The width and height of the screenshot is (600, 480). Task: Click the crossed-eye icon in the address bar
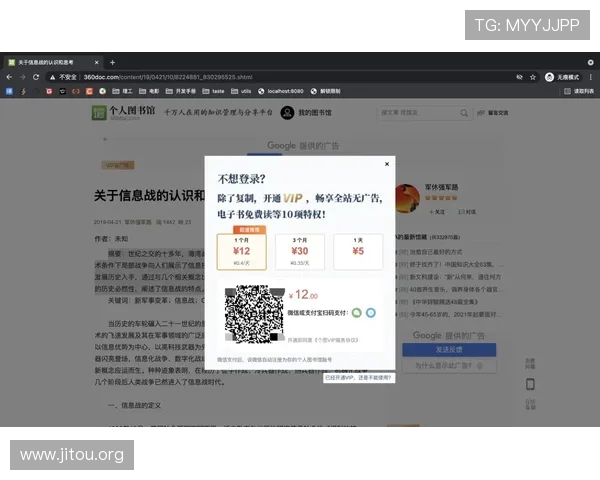pyautogui.click(x=519, y=77)
